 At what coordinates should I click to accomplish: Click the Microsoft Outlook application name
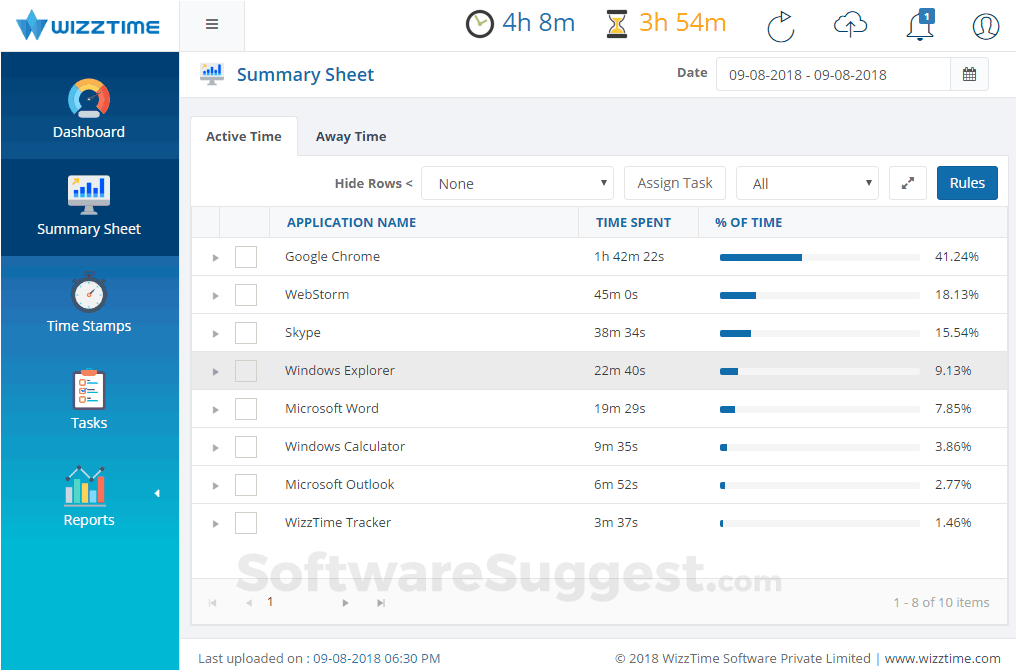click(x=339, y=485)
